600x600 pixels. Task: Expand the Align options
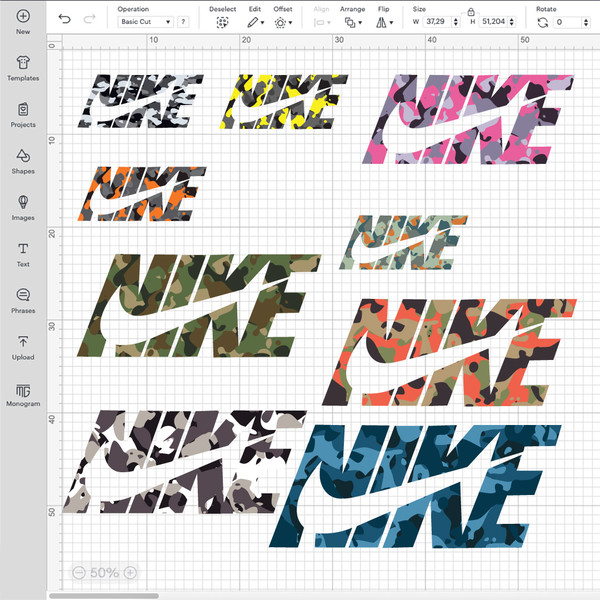point(322,23)
